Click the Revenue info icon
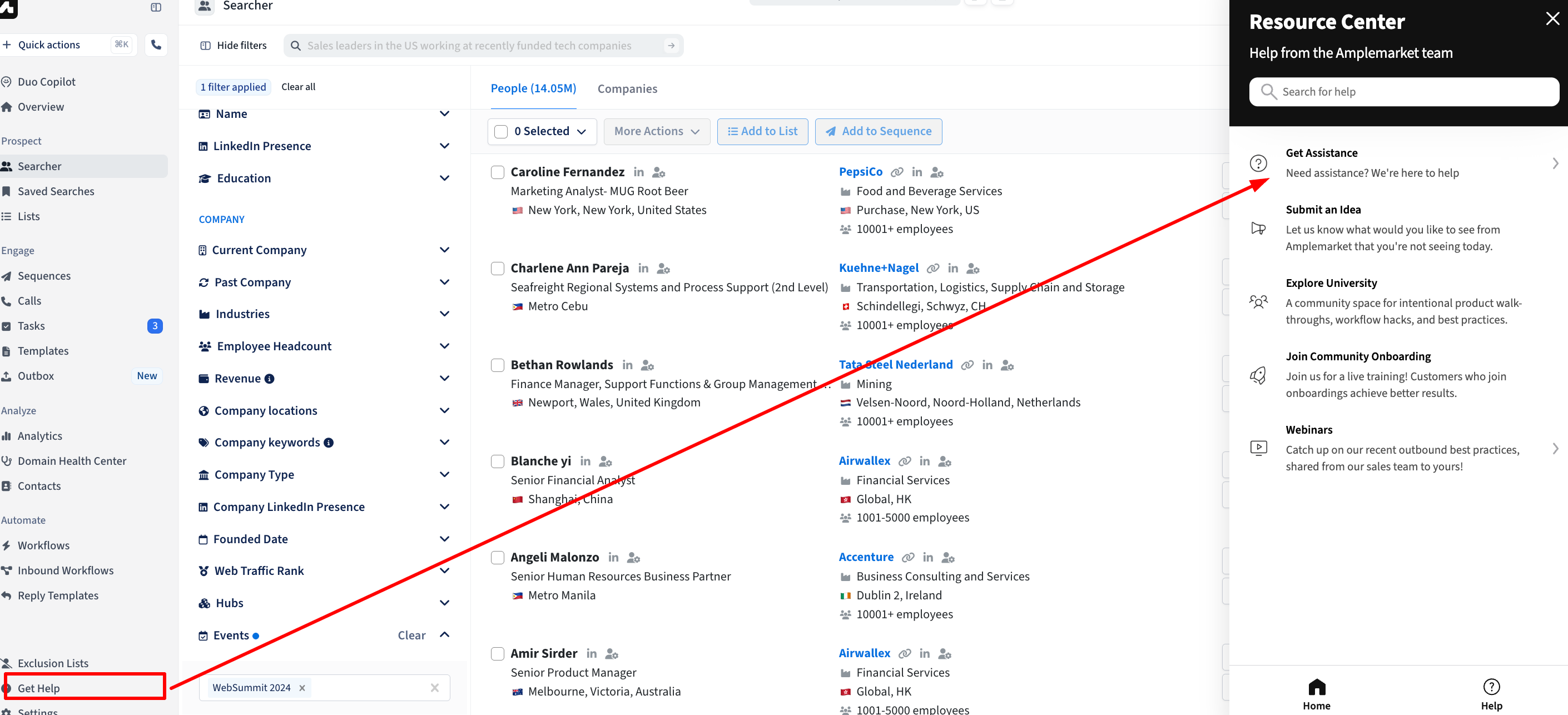This screenshot has width=1568, height=715. (269, 379)
